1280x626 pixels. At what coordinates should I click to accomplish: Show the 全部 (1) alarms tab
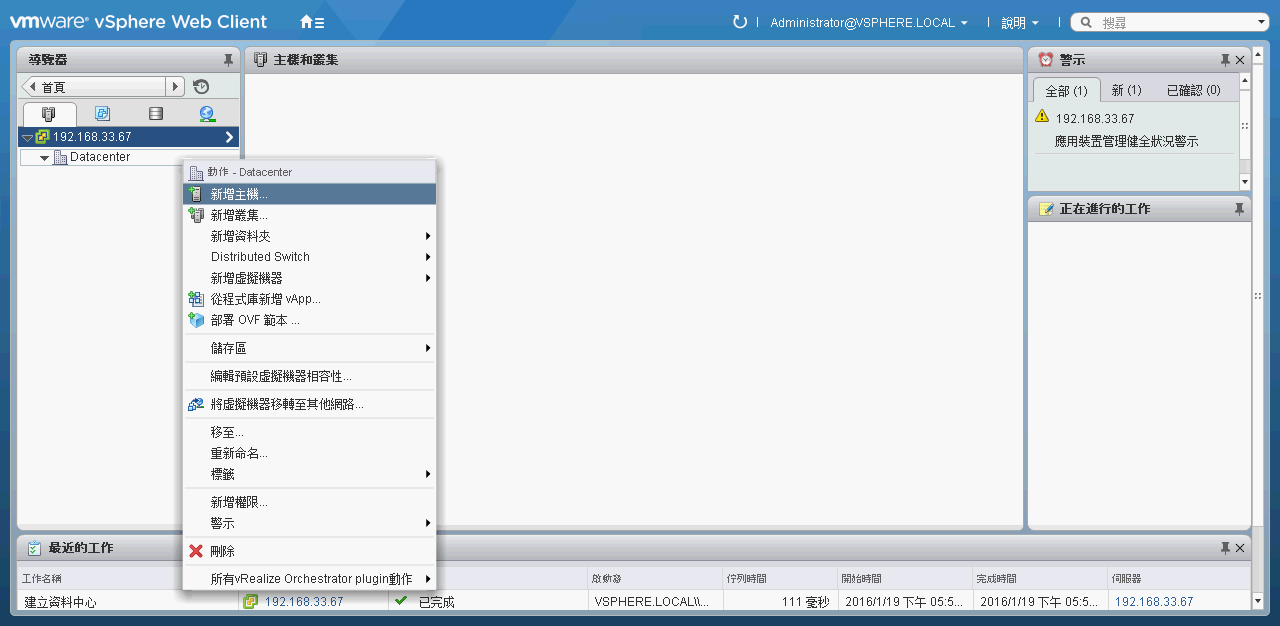click(1066, 90)
